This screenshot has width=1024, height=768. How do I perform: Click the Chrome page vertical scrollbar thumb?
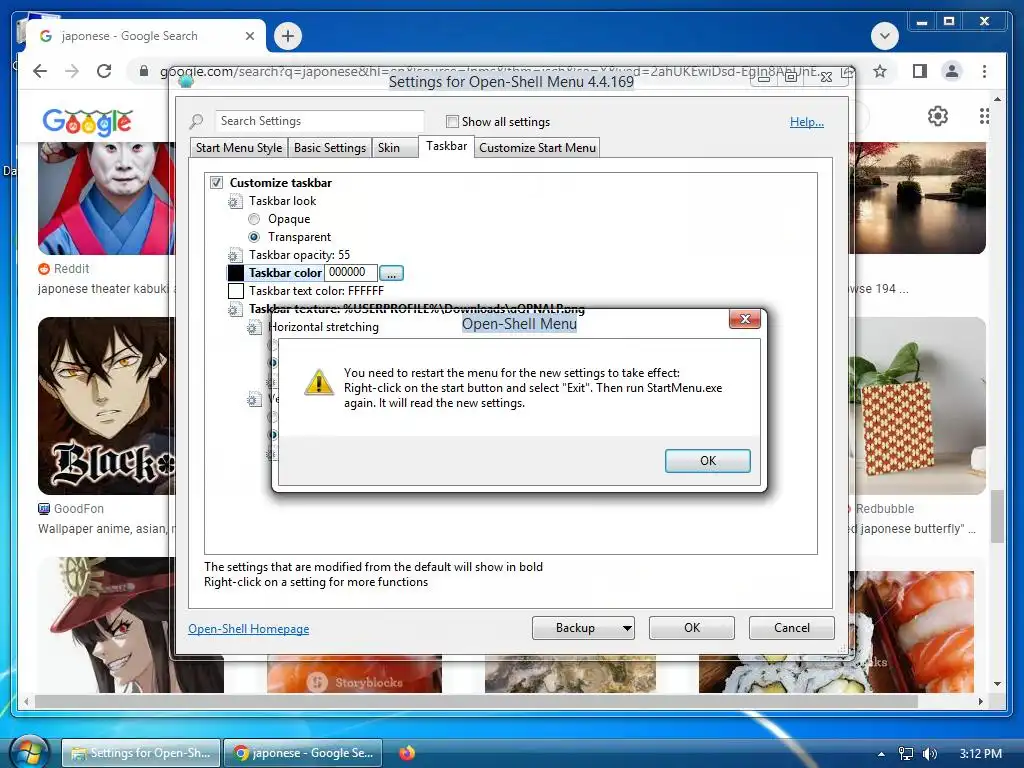pyautogui.click(x=997, y=516)
